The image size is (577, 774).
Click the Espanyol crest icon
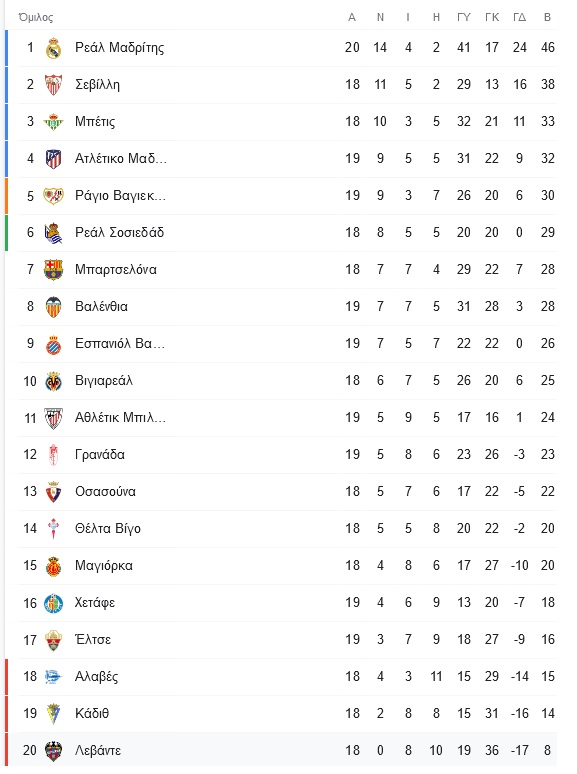(x=53, y=344)
